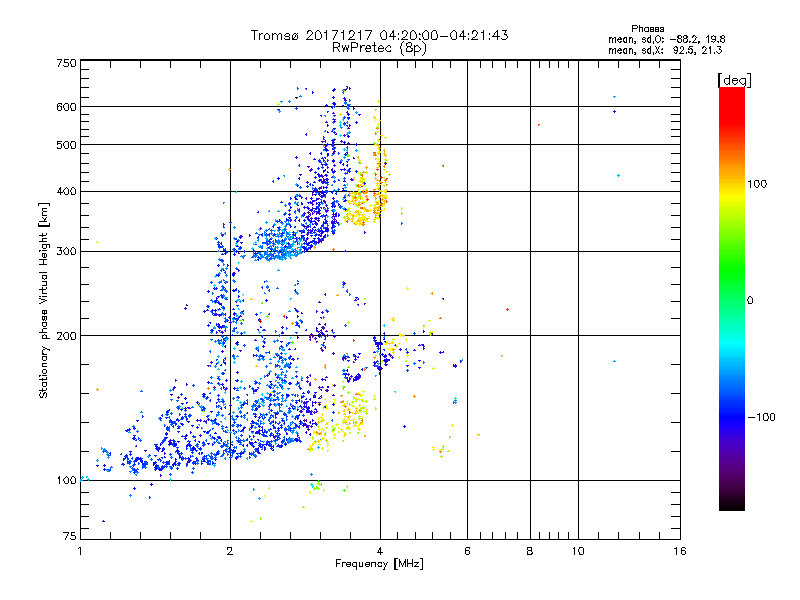Click the x-axis label '8'
800x600 pixels.
530,551
